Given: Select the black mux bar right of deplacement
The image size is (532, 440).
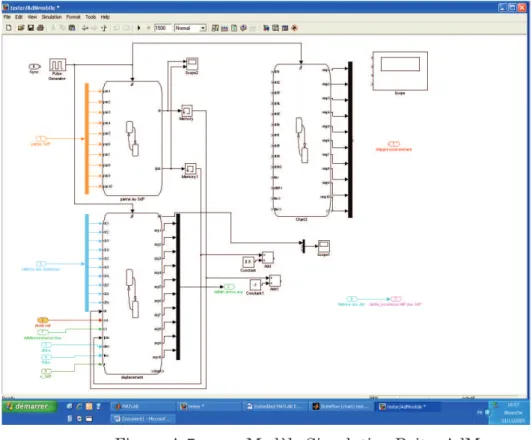Looking at the screenshot, I should 178,287.
